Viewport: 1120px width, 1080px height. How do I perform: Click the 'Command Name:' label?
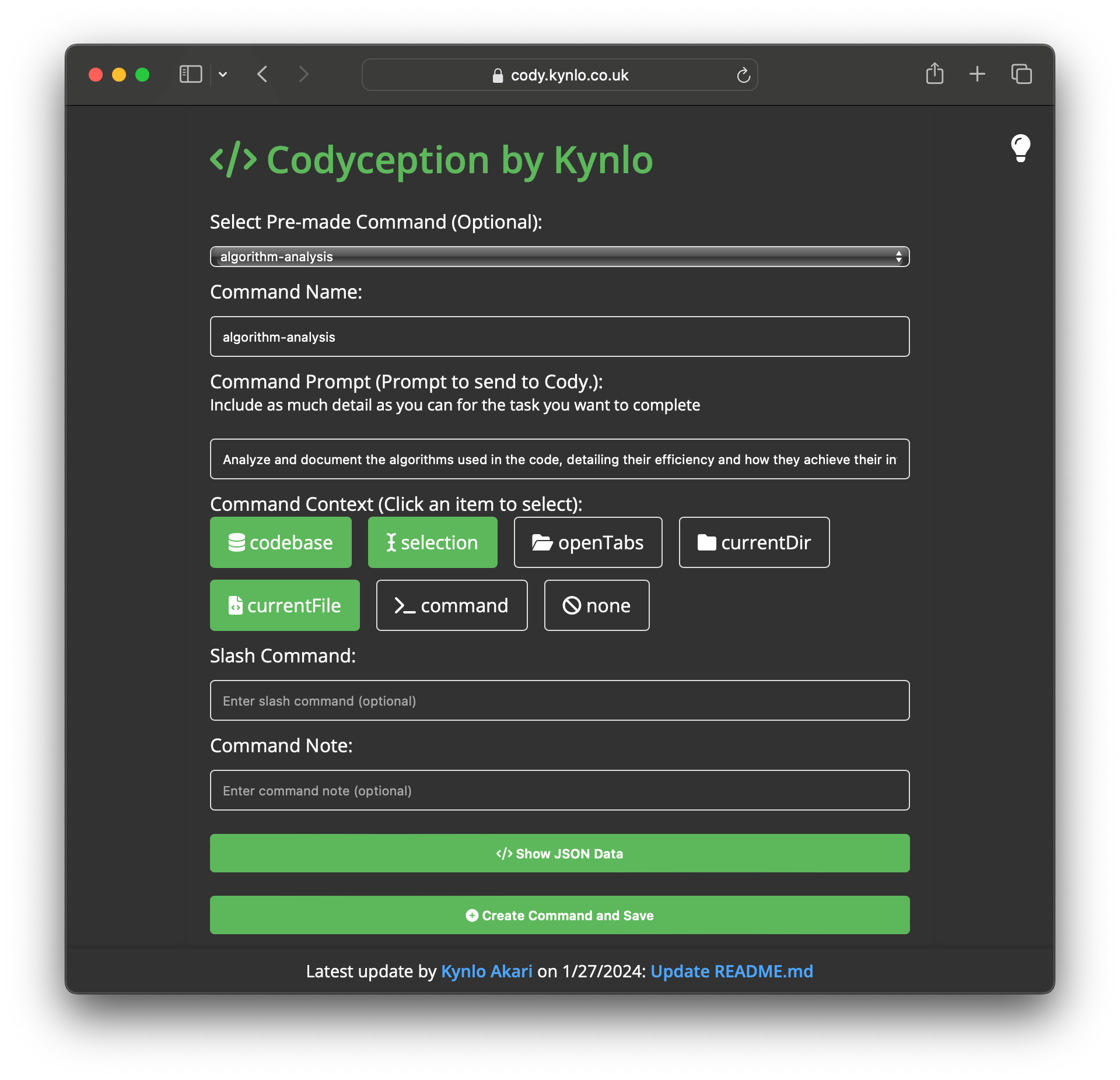[286, 292]
